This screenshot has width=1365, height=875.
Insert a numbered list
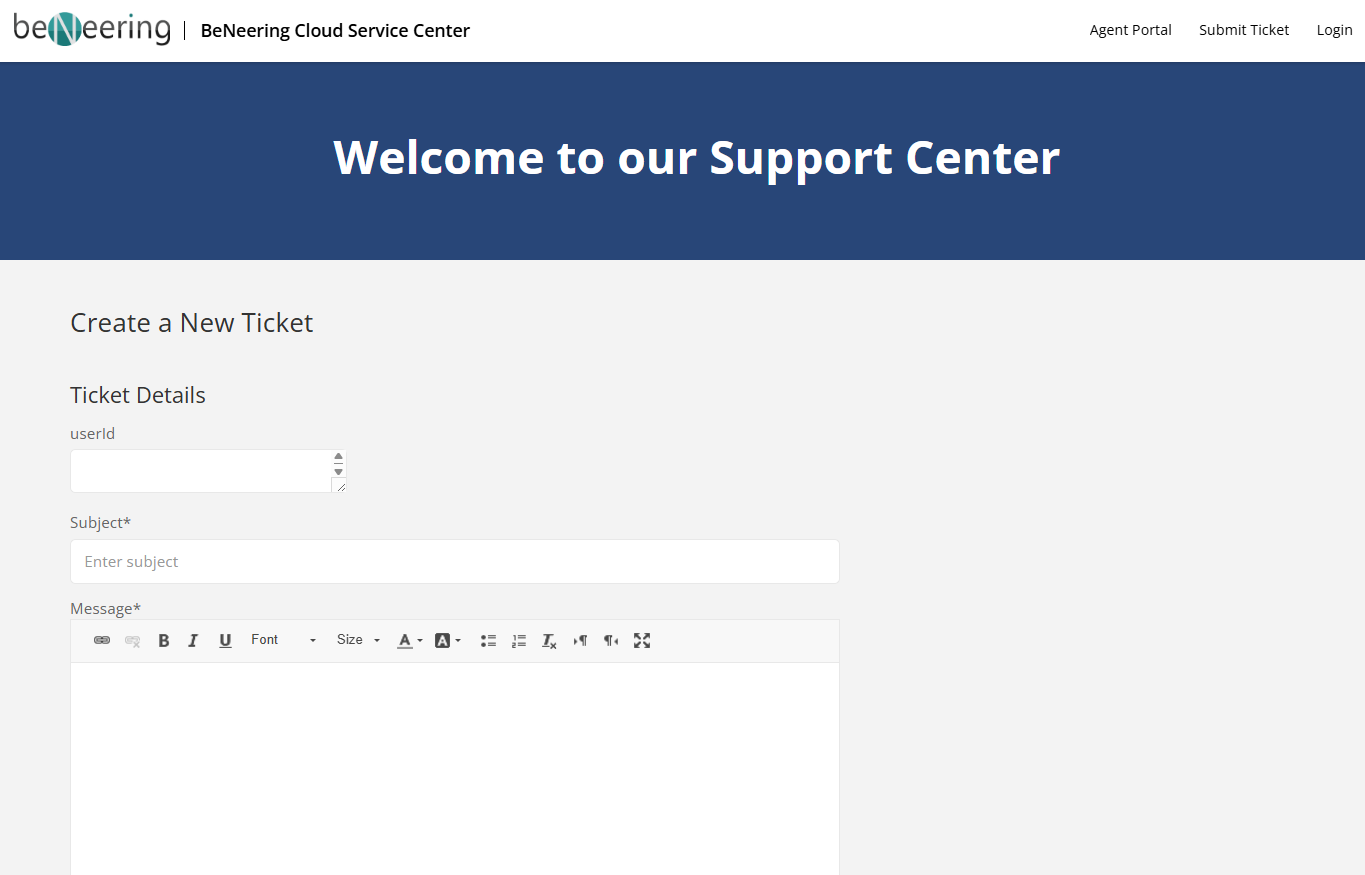pos(518,641)
